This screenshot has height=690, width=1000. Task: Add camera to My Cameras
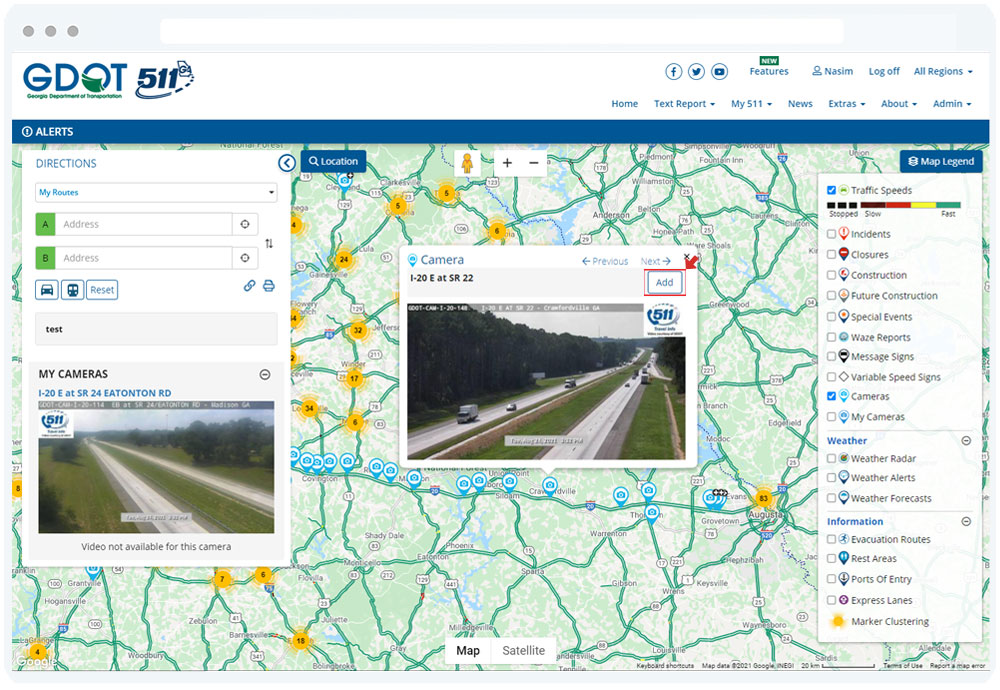[665, 283]
